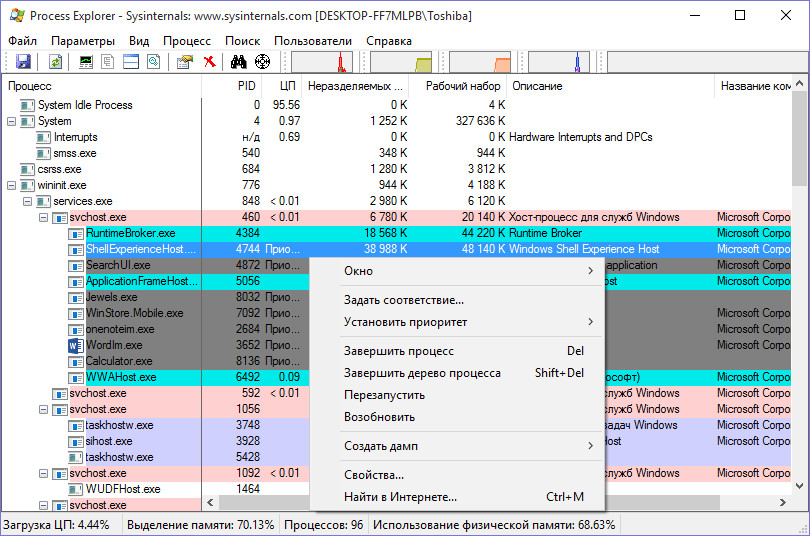810x536 pixels.
Task: Collapse the wininit.exe tree node
Action: click(x=11, y=185)
